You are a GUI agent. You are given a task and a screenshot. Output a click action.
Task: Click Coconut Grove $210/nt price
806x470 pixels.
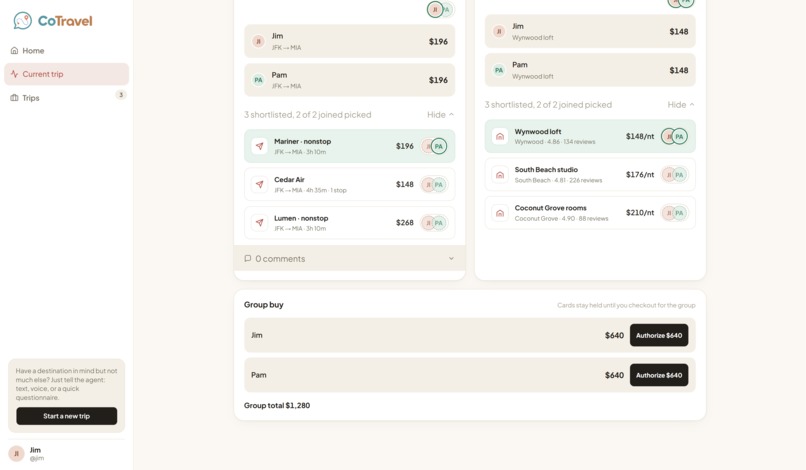pos(640,212)
